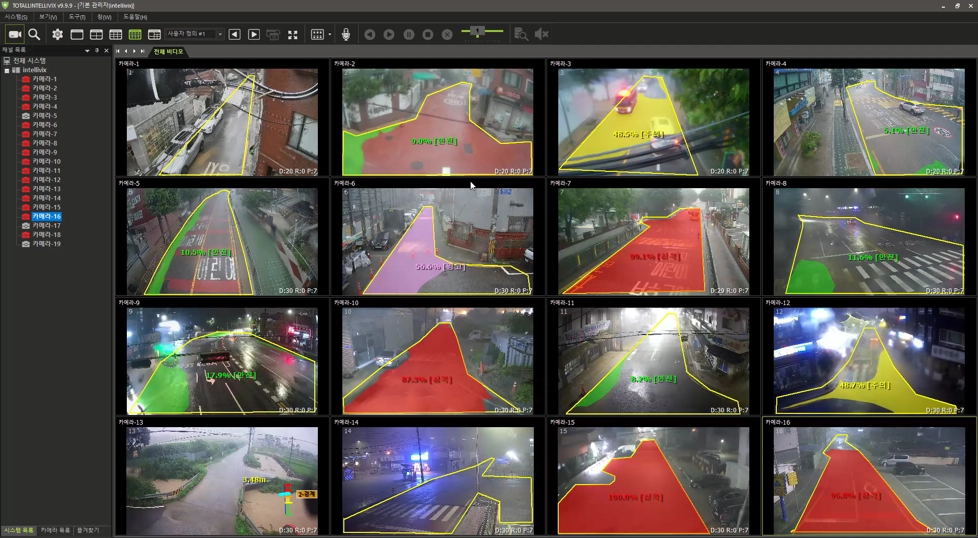Select the 전체 비디오 tab
The width and height of the screenshot is (978, 538).
coord(168,51)
